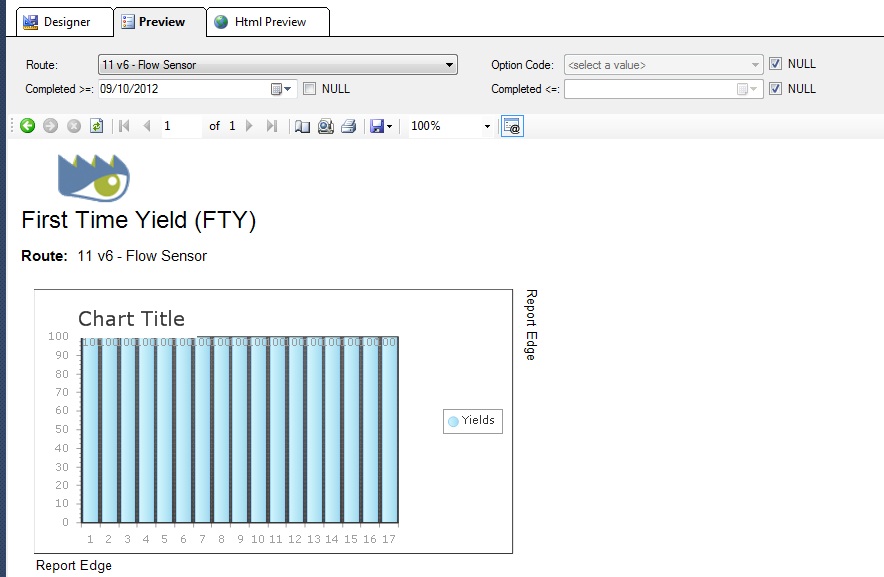Go to First Page in the report toolbar

124,126
